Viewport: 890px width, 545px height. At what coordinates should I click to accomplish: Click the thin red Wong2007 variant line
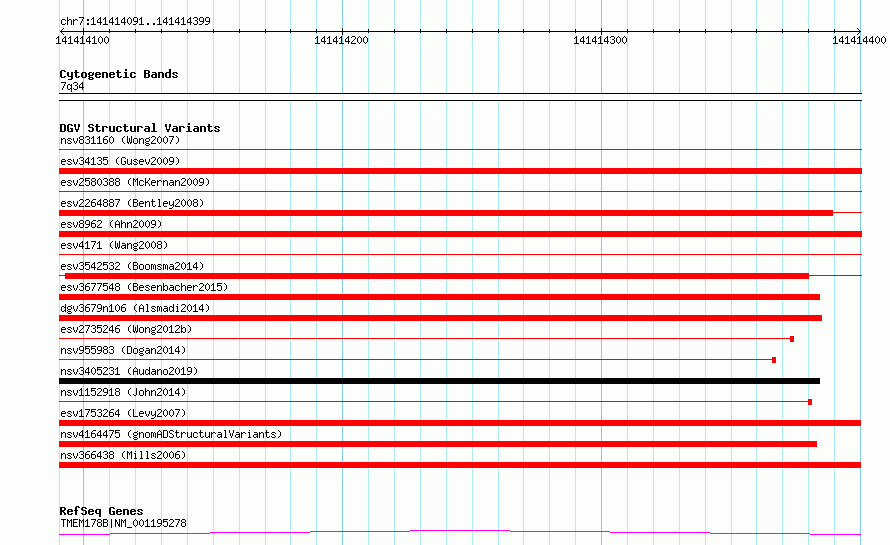[460, 149]
